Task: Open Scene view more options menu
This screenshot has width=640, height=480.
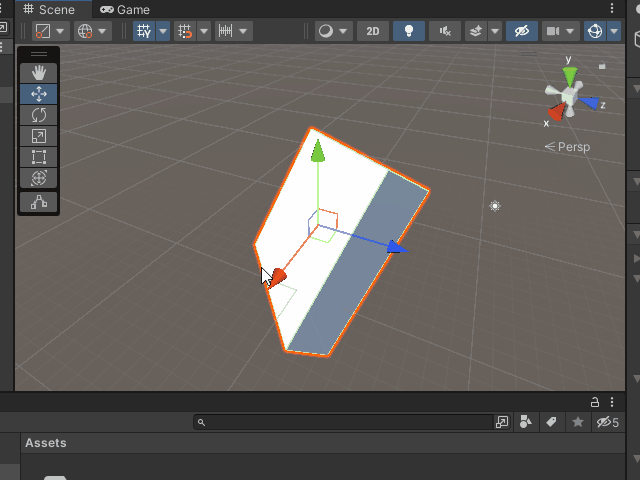Action: pyautogui.click(x=612, y=9)
